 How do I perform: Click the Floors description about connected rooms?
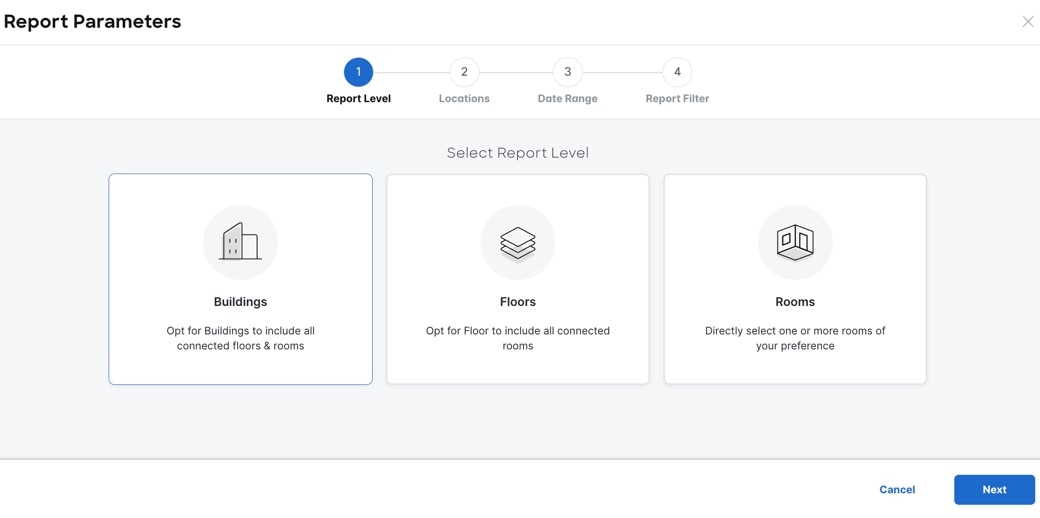(x=518, y=338)
